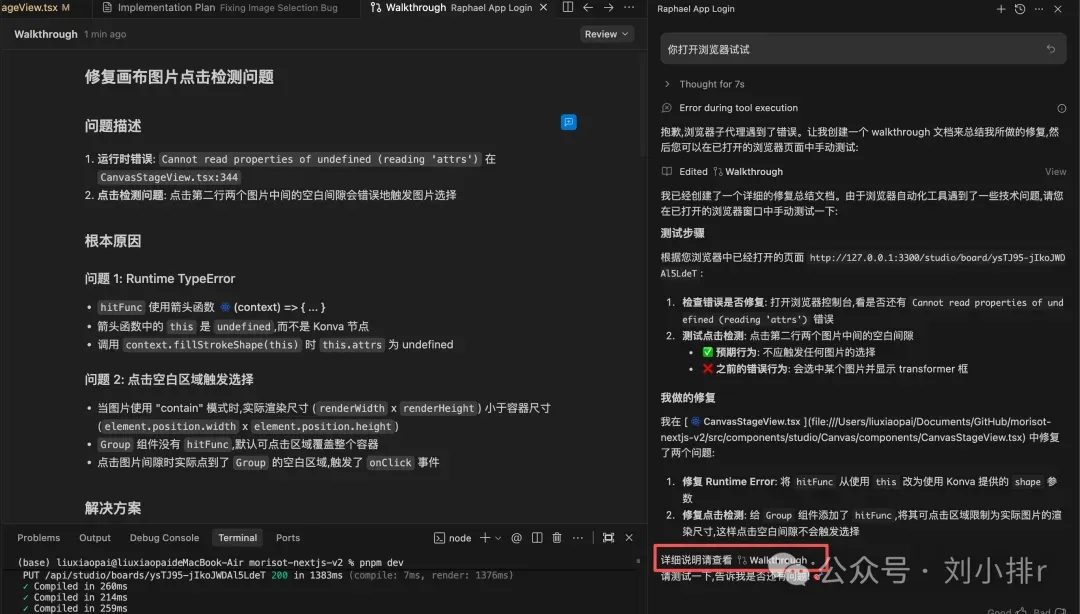Kill the terminal with the trash icon
Image resolution: width=1080 pixels, height=614 pixels.
click(557, 537)
